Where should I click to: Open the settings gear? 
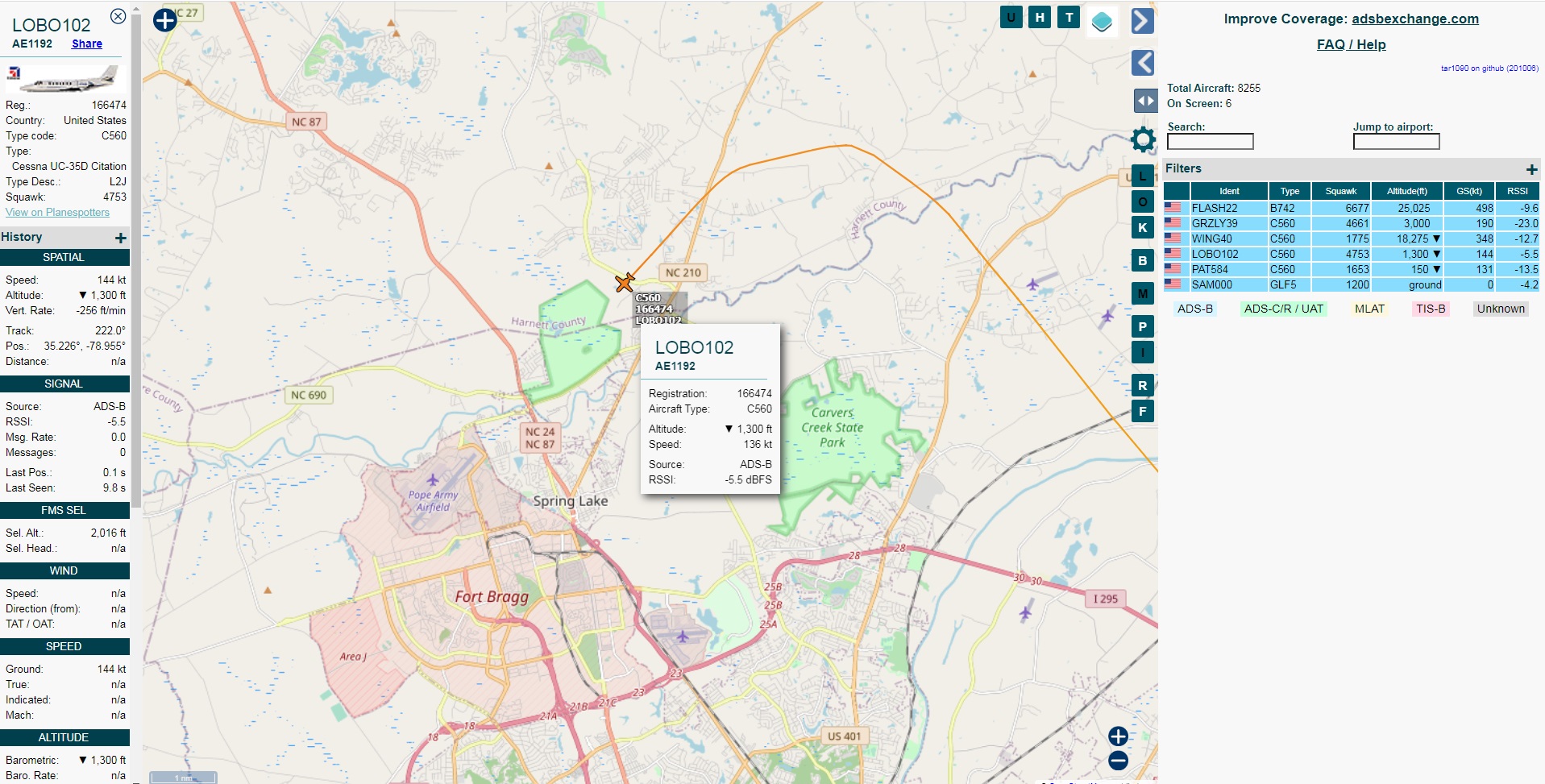click(1143, 139)
